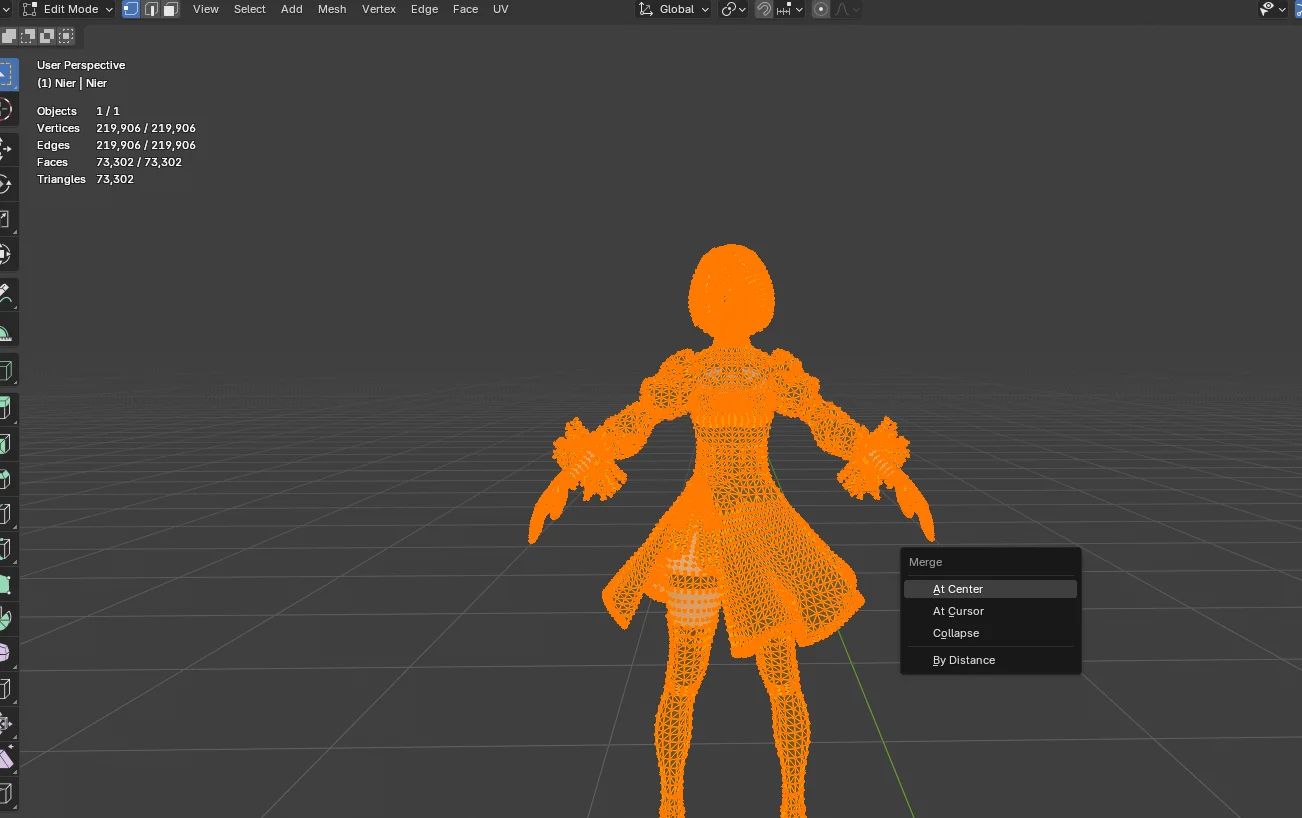Image resolution: width=1302 pixels, height=818 pixels.
Task: Activate the Extrude Region tool
Action: coord(7,408)
